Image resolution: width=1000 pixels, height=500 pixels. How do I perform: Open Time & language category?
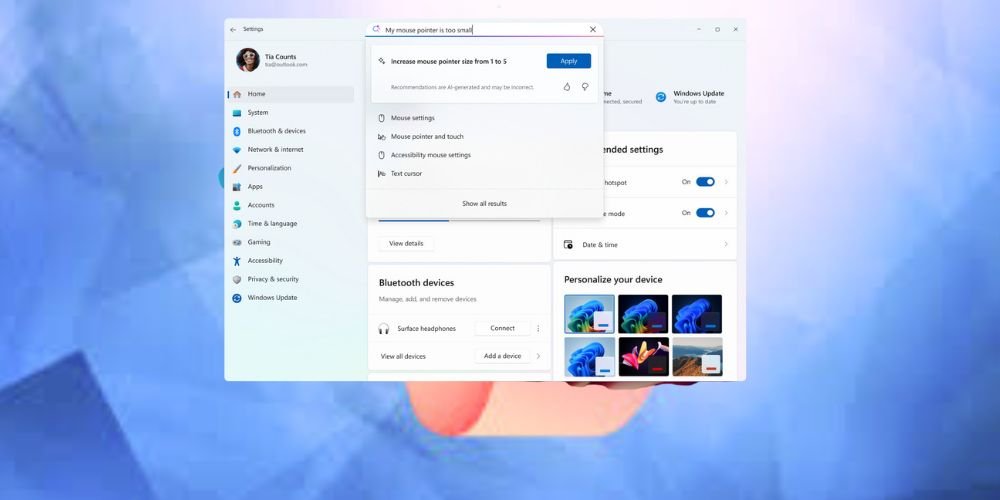[291, 223]
